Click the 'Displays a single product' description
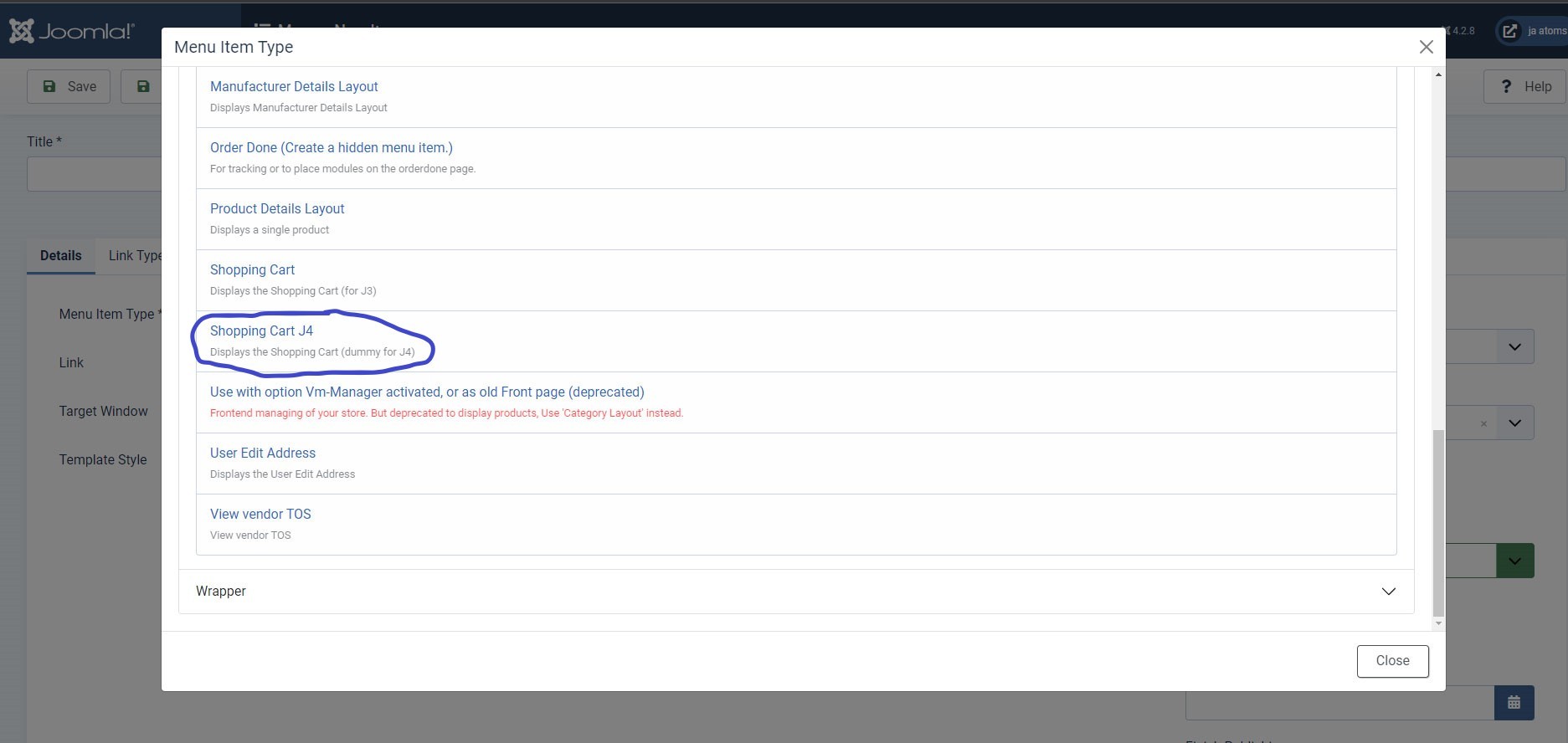The image size is (1568, 743). (x=270, y=230)
